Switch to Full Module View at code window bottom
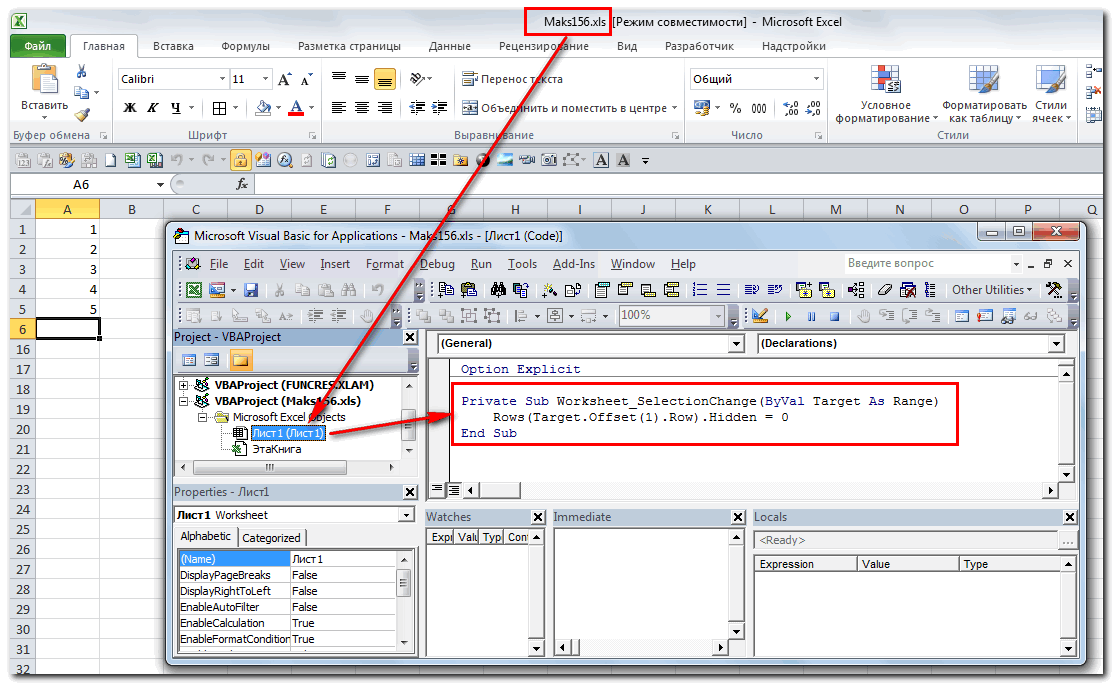 [x=453, y=490]
